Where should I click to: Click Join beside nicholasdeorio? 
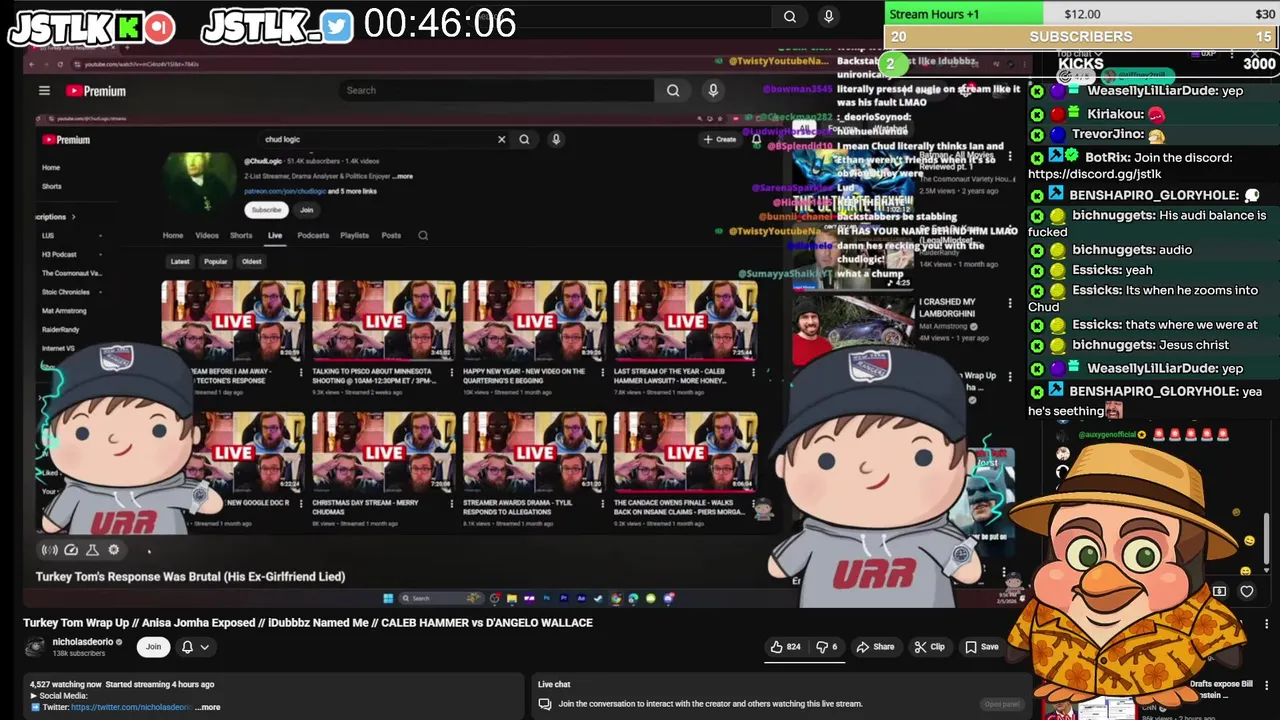pos(153,647)
